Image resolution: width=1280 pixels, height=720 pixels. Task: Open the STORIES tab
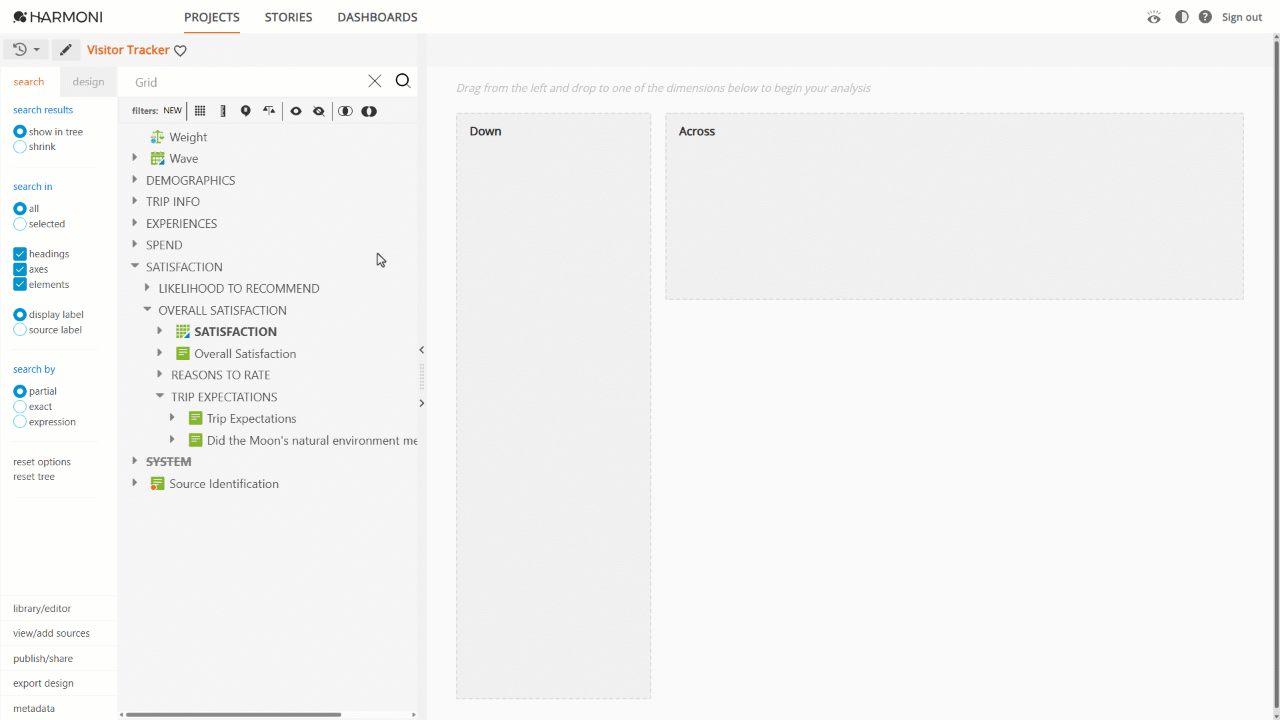tap(288, 17)
